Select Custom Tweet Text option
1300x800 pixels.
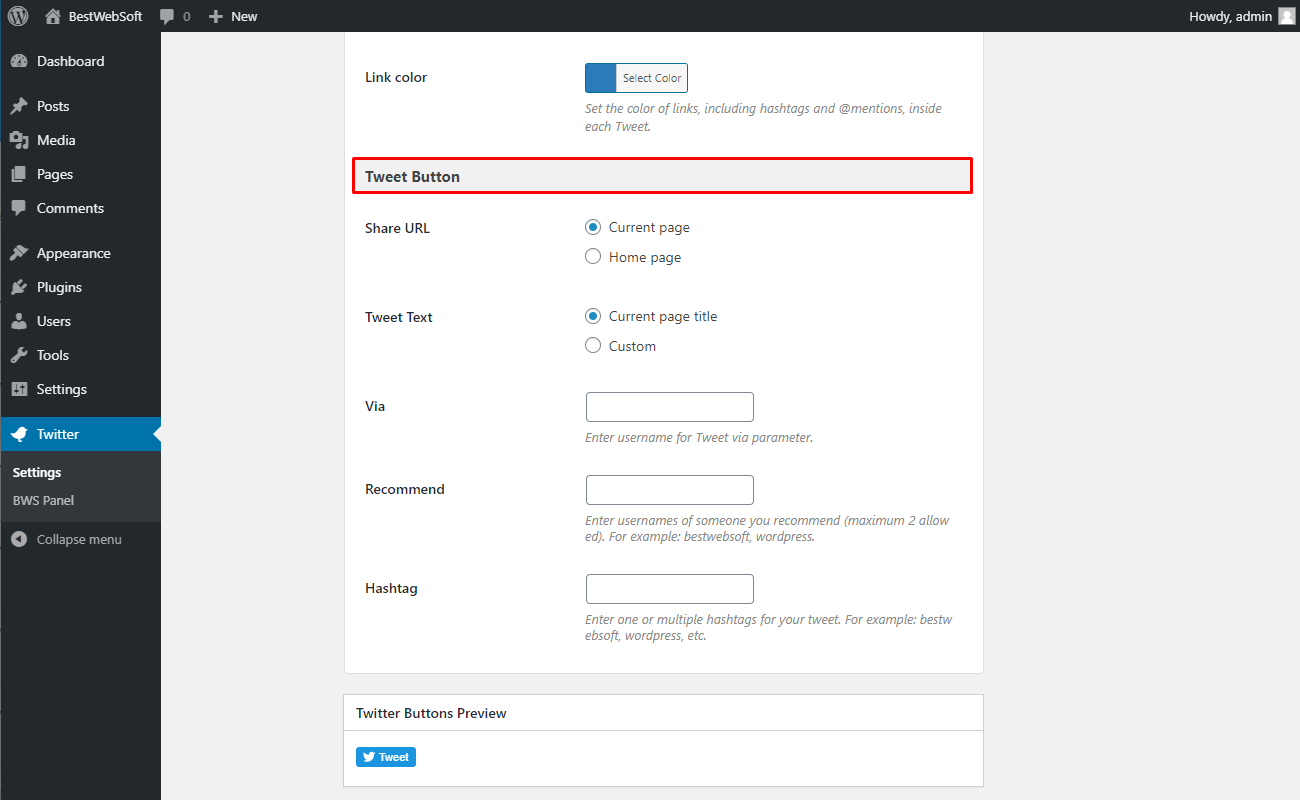tap(593, 346)
